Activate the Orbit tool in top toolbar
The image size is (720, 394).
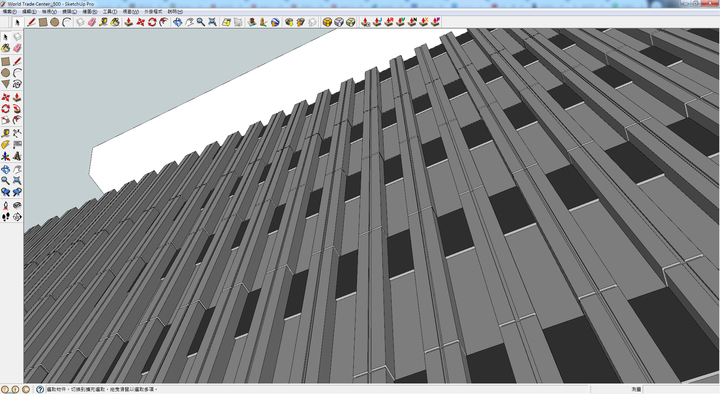click(178, 22)
